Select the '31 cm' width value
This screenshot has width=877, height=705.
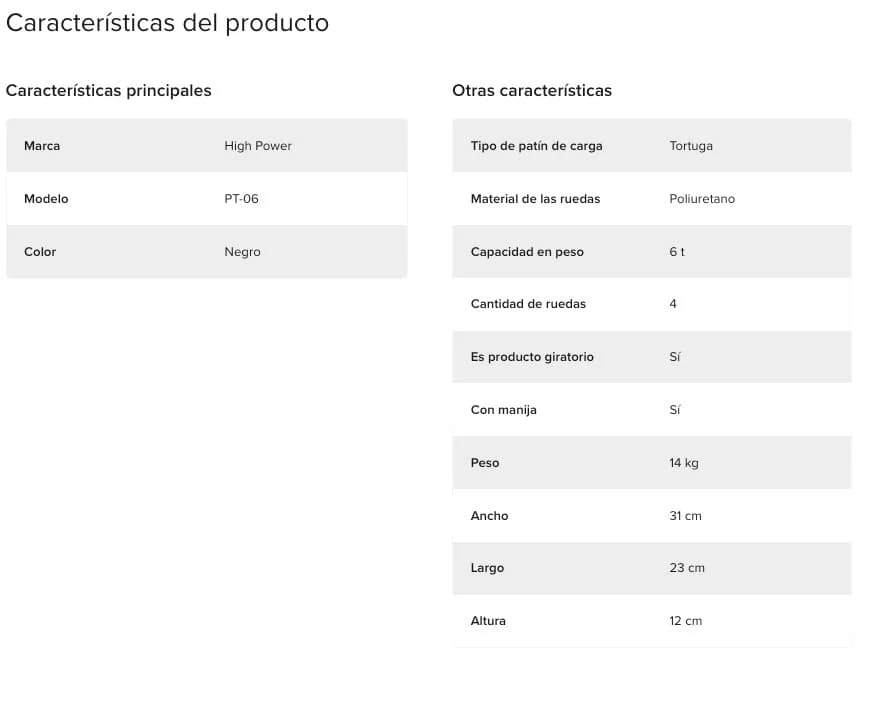click(685, 516)
